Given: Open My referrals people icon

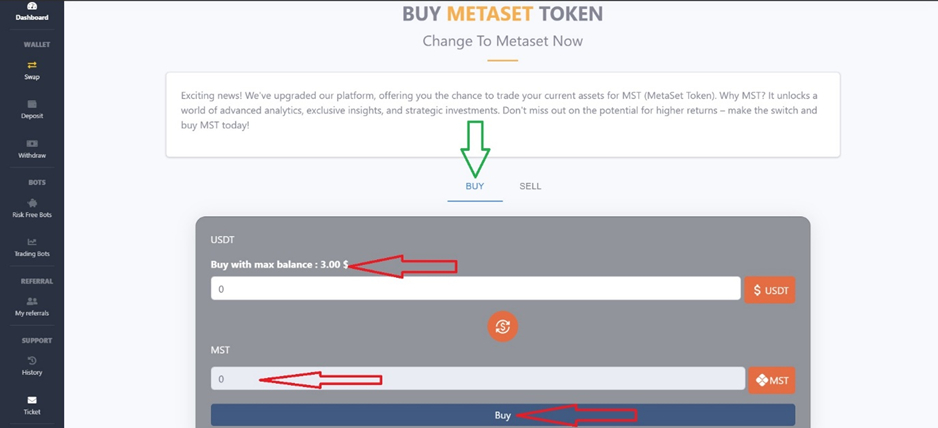Looking at the screenshot, I should [x=32, y=301].
